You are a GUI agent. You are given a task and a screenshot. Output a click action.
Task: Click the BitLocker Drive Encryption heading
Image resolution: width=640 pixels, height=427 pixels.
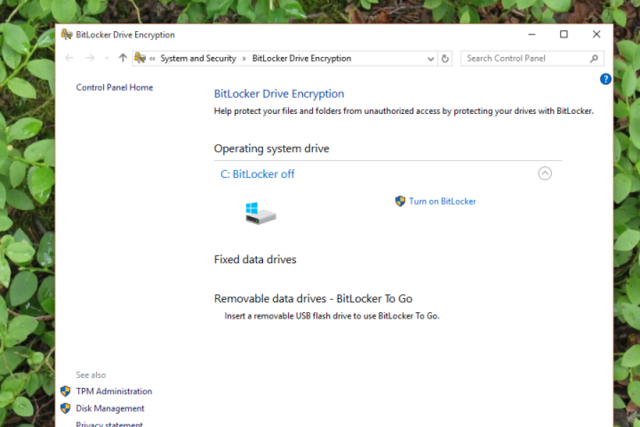[279, 94]
